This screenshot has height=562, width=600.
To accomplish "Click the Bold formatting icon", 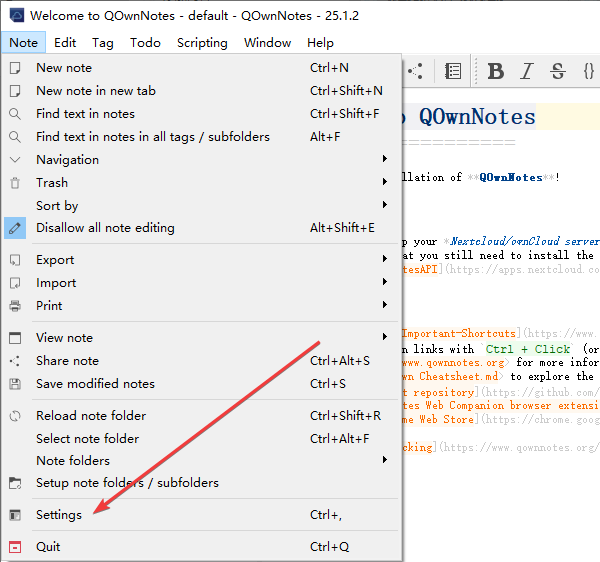I will click(x=496, y=71).
